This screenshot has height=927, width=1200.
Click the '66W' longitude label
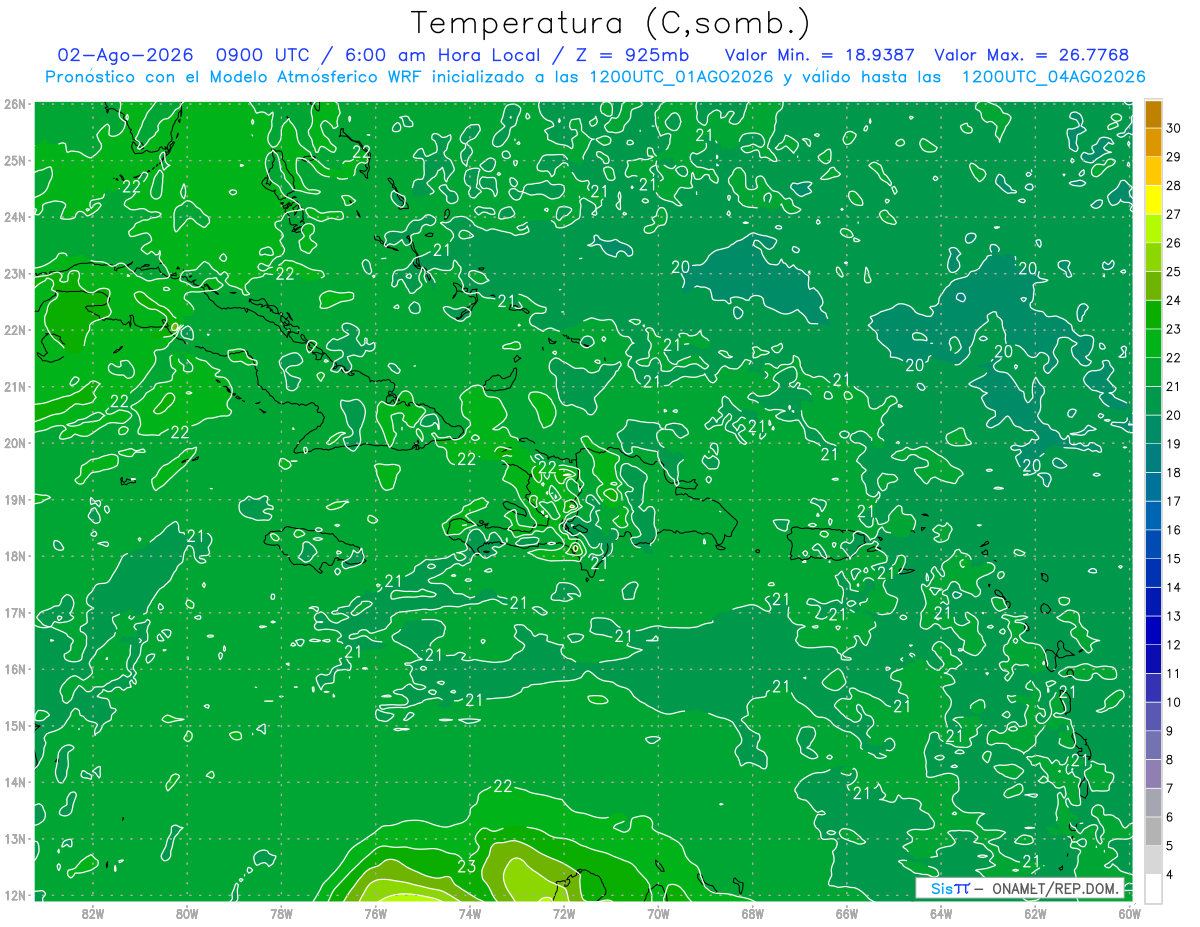[847, 913]
